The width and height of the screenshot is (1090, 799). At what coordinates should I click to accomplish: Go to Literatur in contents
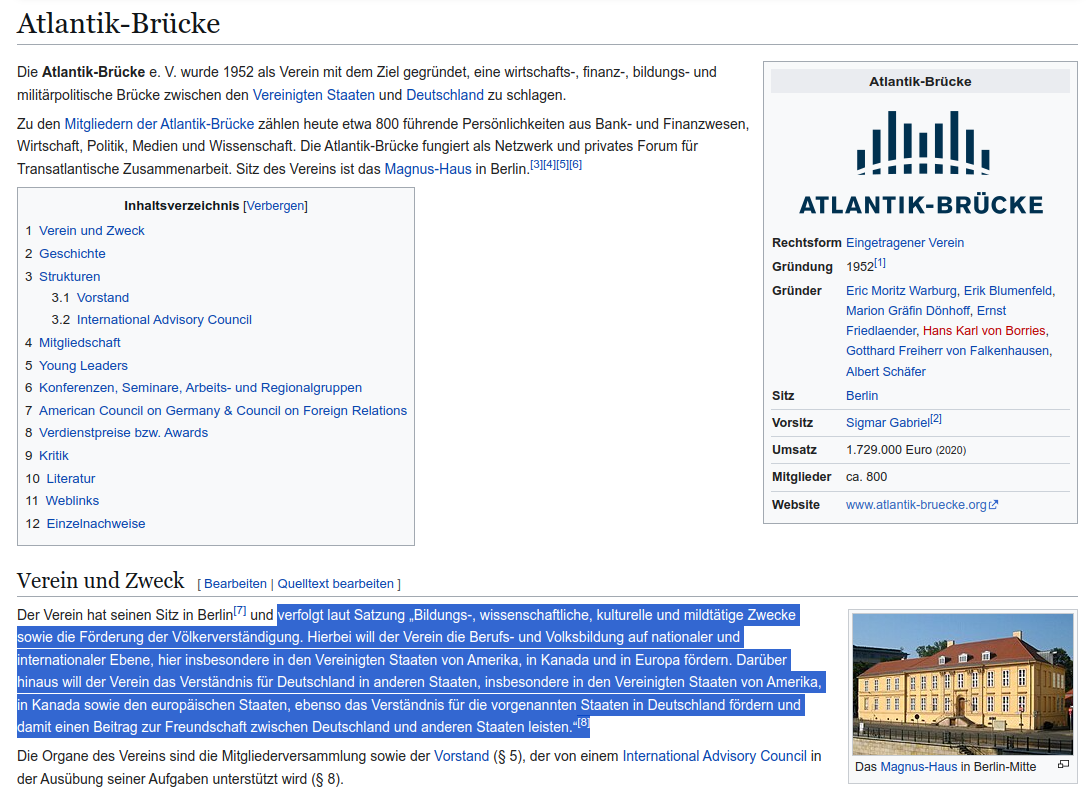[x=71, y=479]
